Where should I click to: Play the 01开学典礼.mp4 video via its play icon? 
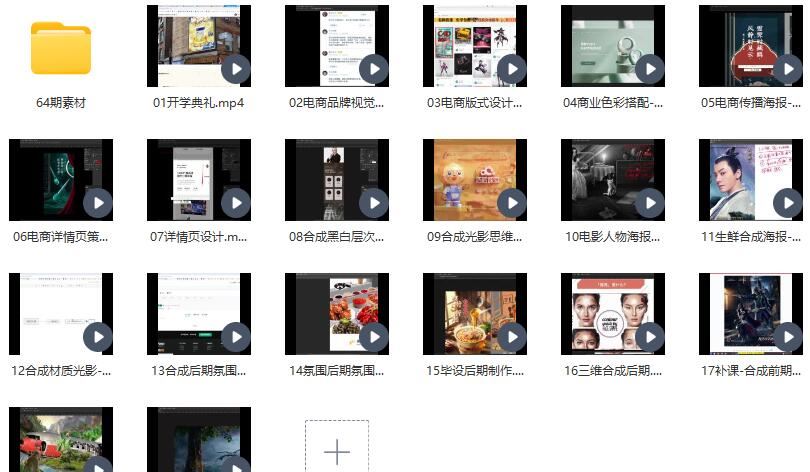pos(236,69)
